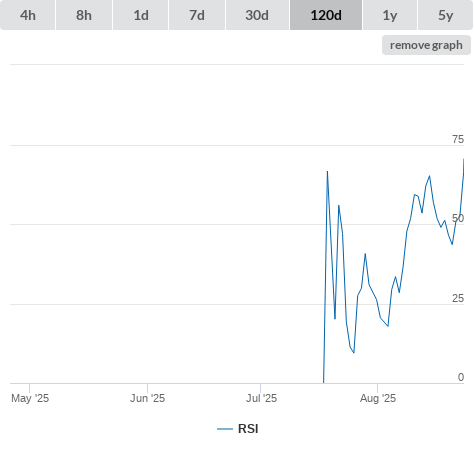Click the May '25 axis label
The width and height of the screenshot is (474, 455).
[30, 398]
